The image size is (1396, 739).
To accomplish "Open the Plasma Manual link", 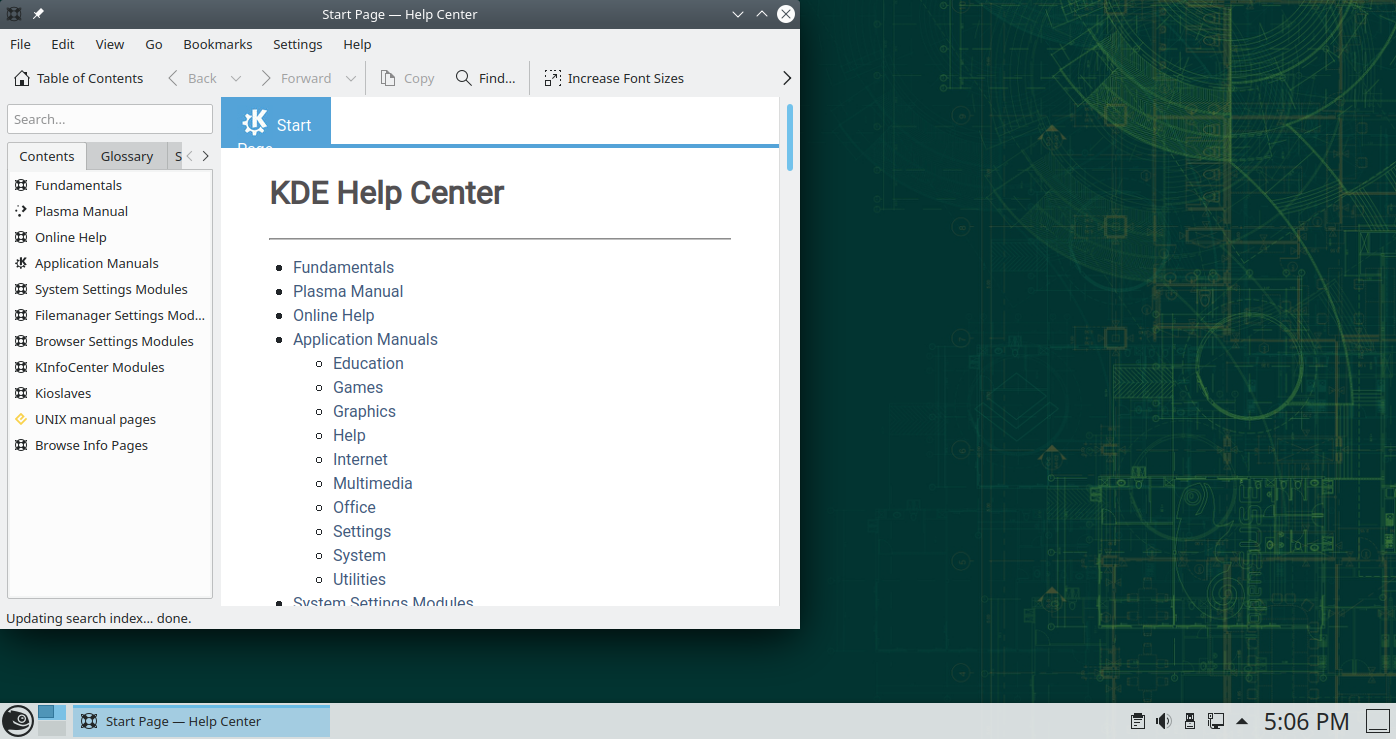I will (348, 291).
